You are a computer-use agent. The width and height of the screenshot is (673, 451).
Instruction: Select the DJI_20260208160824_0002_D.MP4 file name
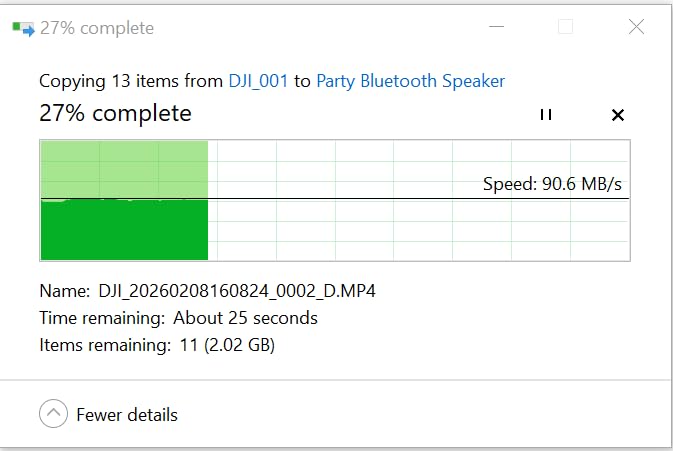click(237, 291)
